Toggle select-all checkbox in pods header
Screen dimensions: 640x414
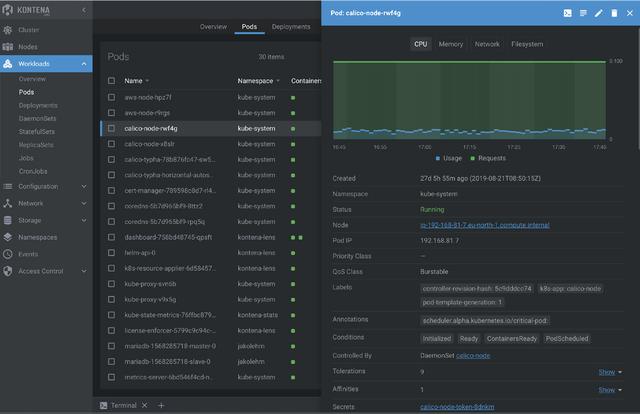click(112, 80)
